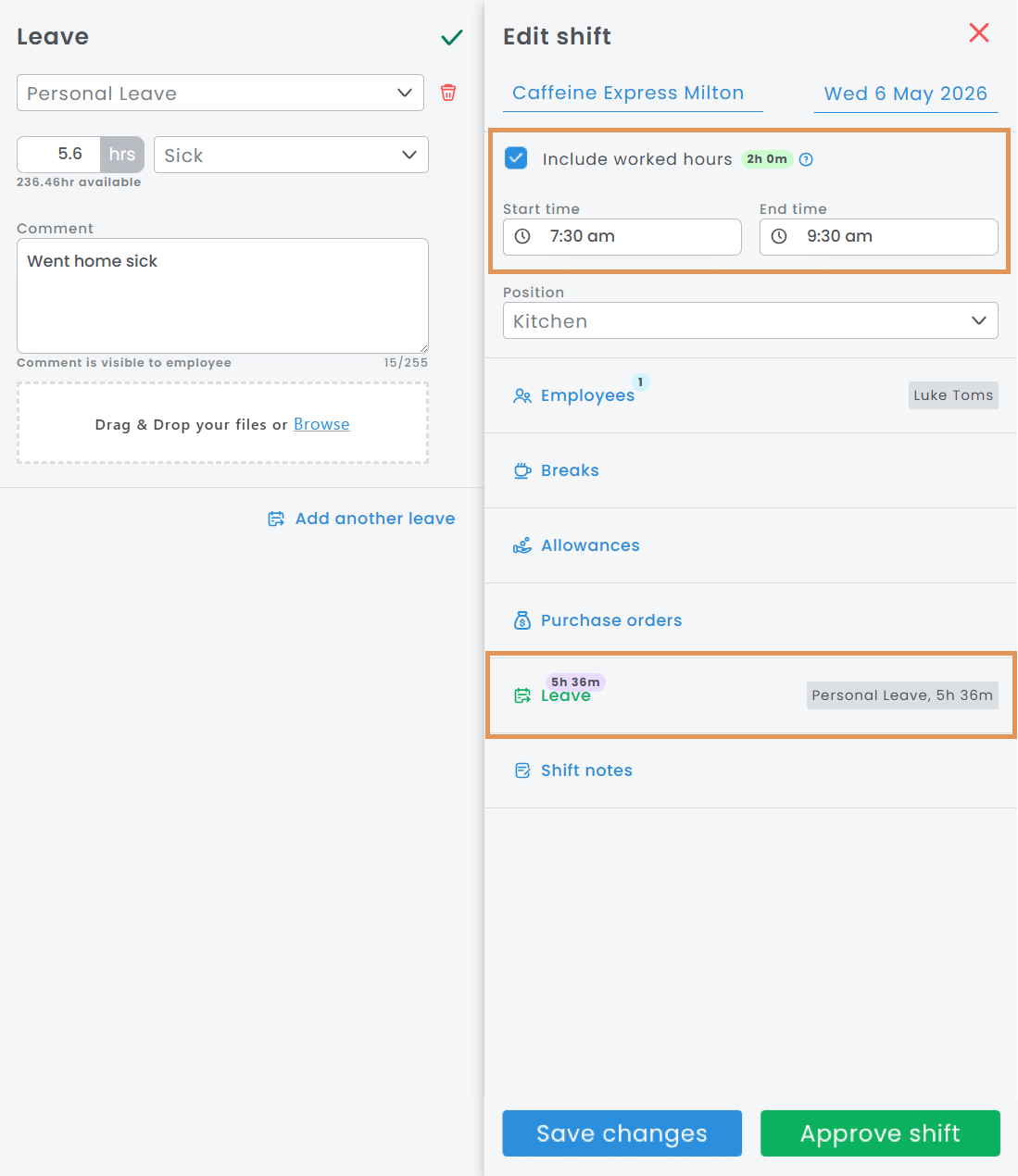
Task: Click the hrs unit label
Action: click(x=122, y=155)
